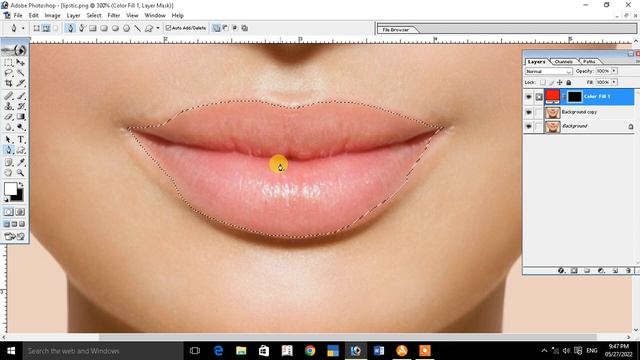Open Google Chrome from taskbar
Viewport: 640px width, 360px height.
[310, 351]
